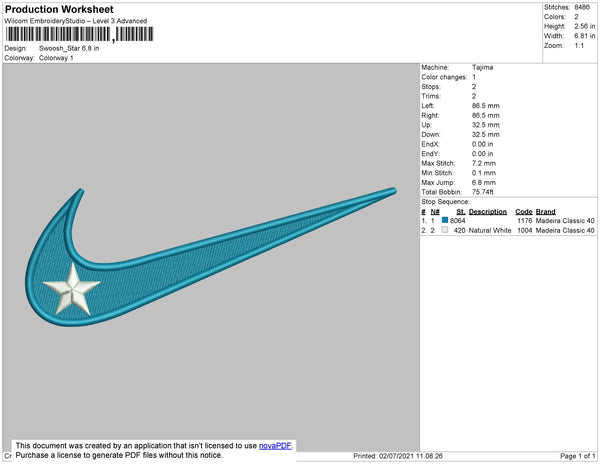
Task: Click the Machine value 'Tajima'
Action: [483, 67]
